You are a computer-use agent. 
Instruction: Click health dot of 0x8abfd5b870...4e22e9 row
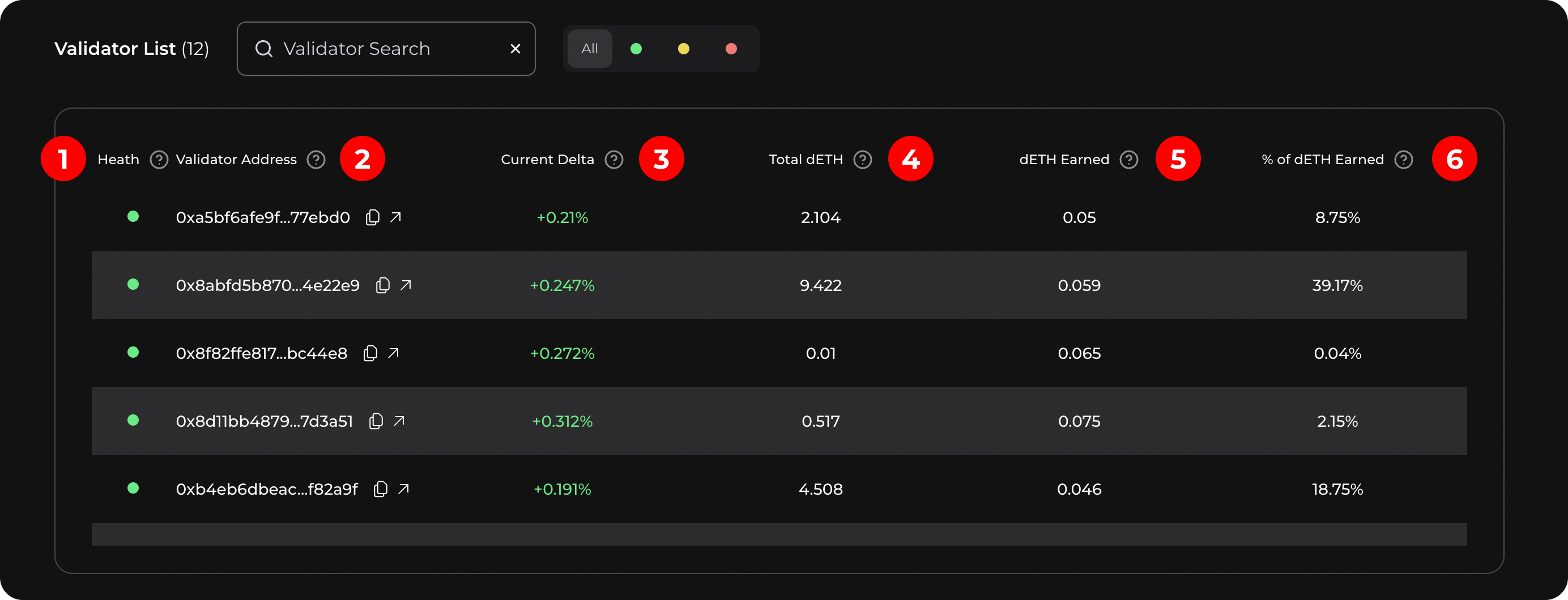[x=133, y=284]
